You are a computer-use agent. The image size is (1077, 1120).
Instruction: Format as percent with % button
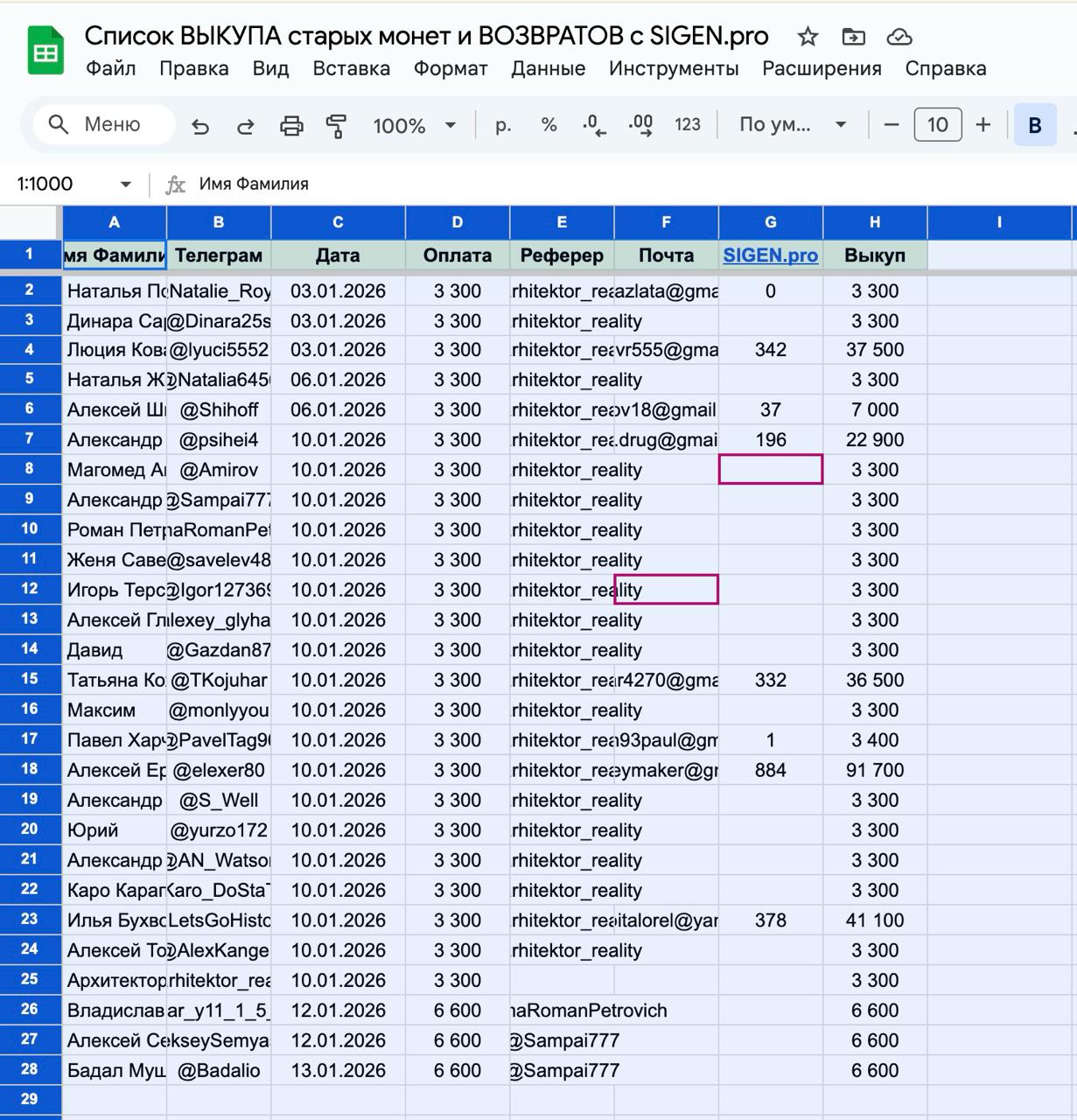coord(549,125)
